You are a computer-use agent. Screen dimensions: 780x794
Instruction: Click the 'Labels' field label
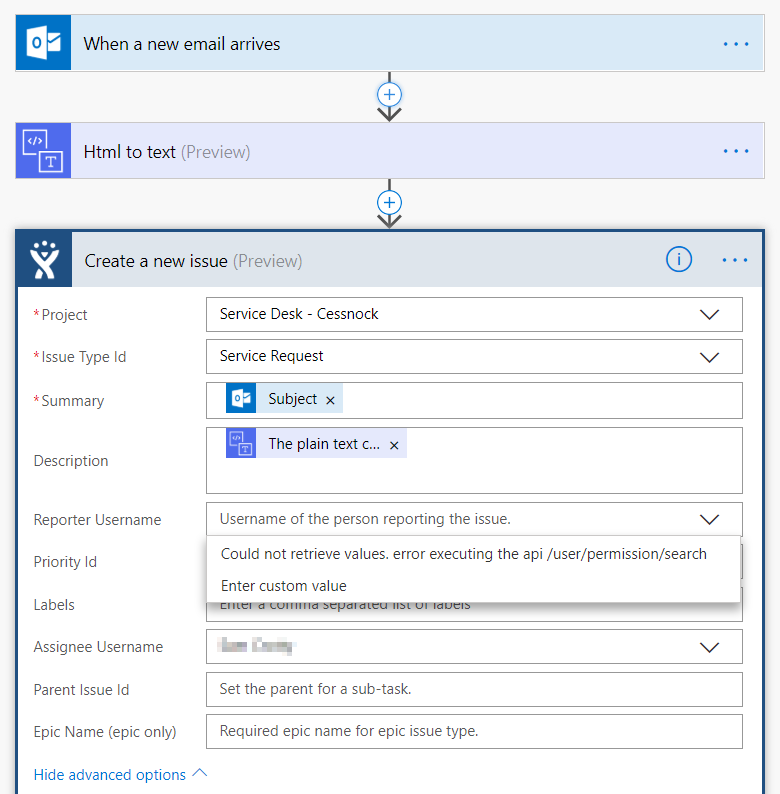pyautogui.click(x=54, y=605)
